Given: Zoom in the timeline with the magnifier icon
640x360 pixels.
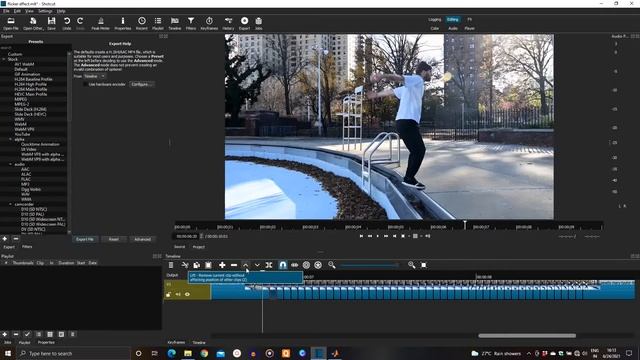Looking at the screenshot, I should tap(411, 265).
